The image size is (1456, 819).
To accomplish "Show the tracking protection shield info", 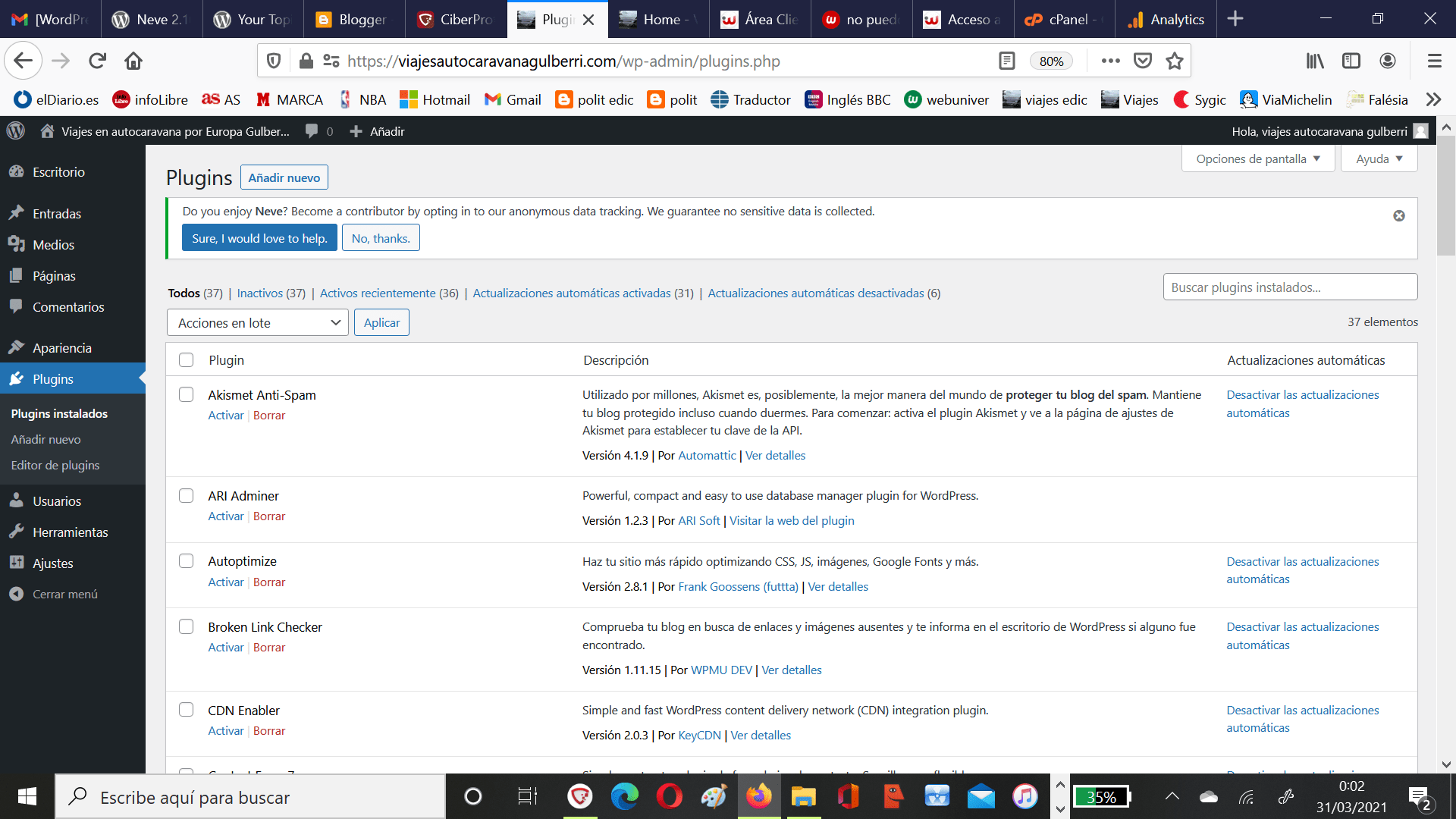I will click(274, 61).
